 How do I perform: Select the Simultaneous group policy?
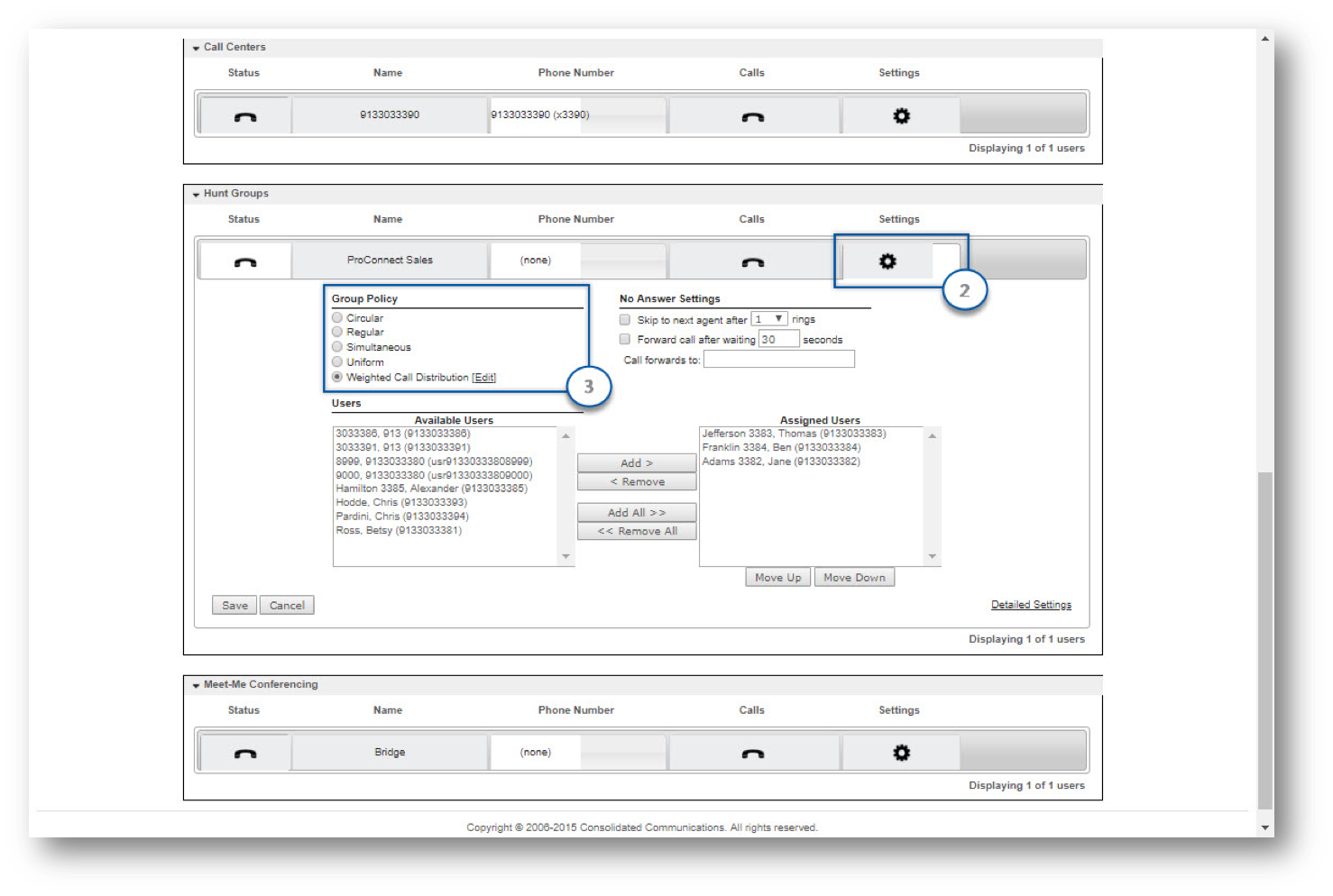(x=337, y=346)
